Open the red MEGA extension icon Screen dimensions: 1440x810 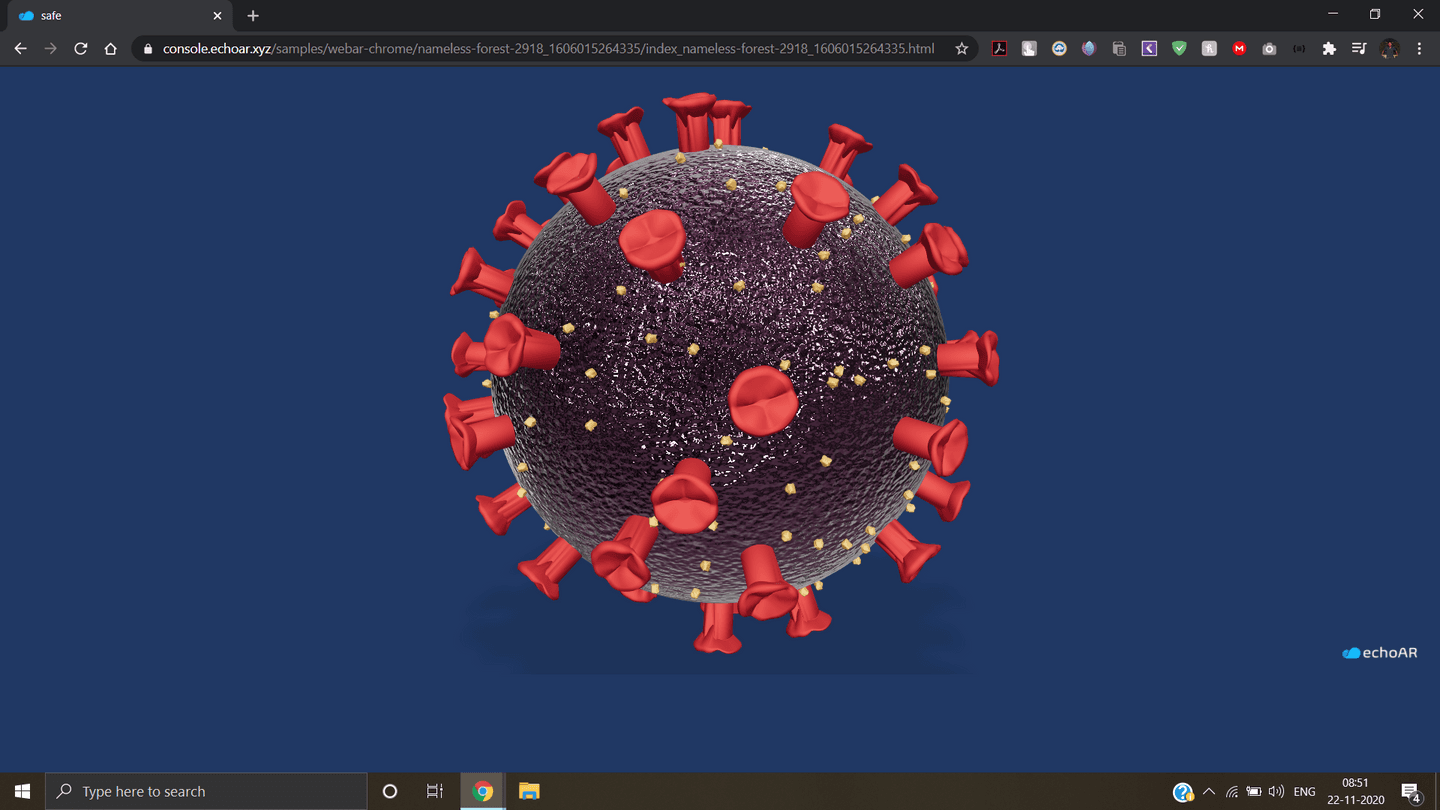pos(1239,48)
